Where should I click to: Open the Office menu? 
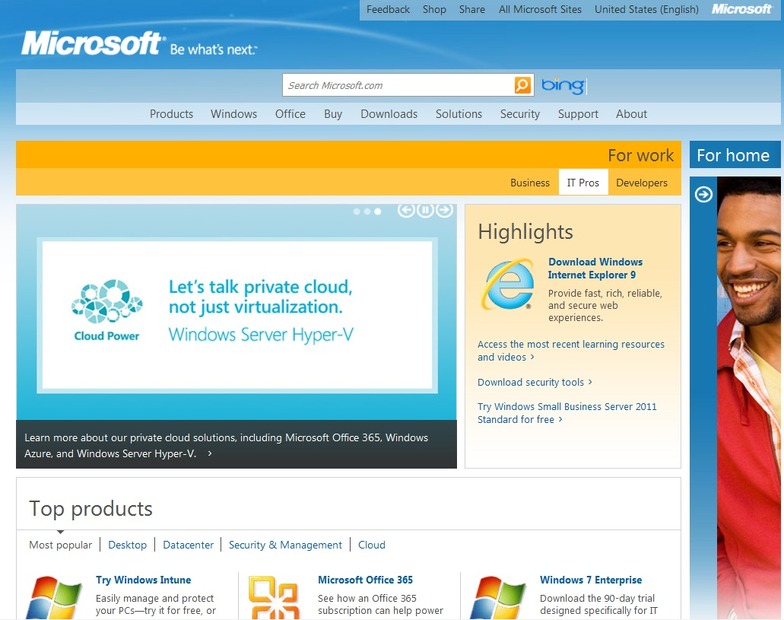(x=290, y=114)
